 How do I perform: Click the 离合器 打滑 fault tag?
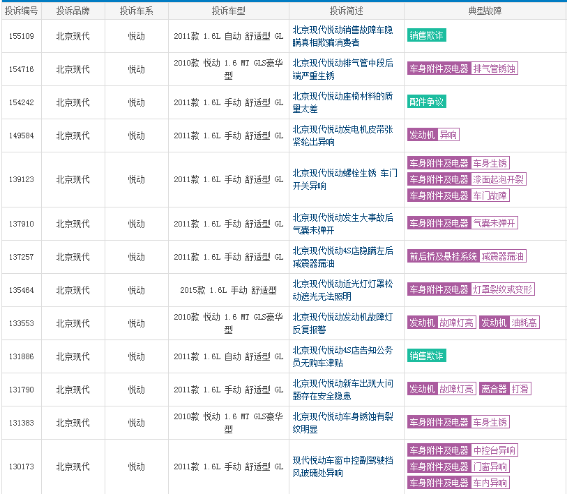coord(505,389)
